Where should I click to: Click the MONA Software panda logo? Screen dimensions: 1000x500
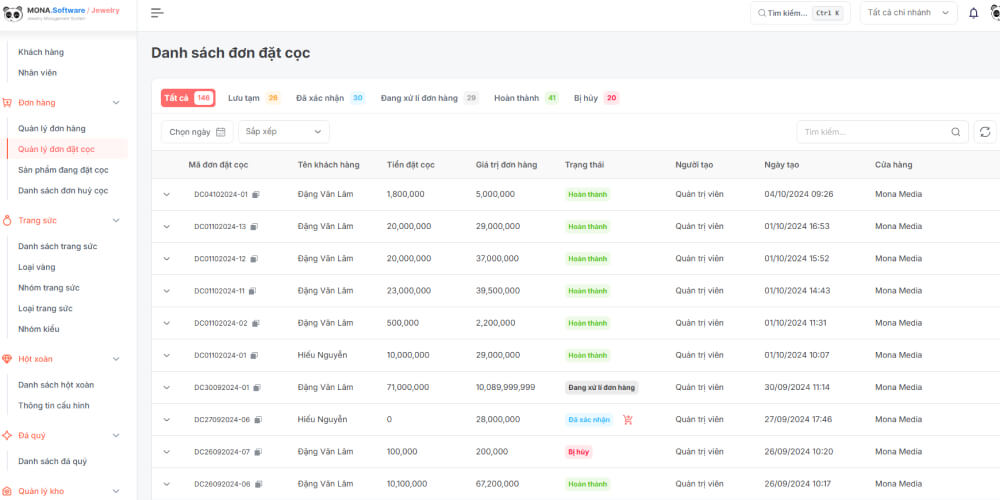[x=13, y=13]
